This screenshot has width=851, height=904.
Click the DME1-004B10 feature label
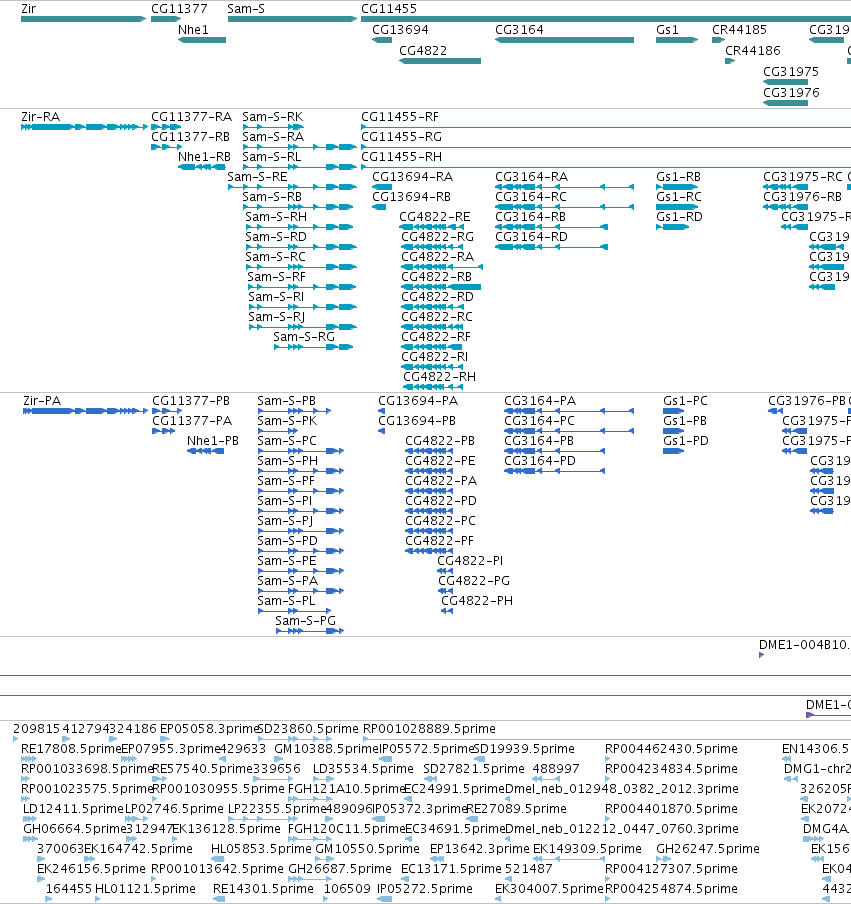point(804,645)
